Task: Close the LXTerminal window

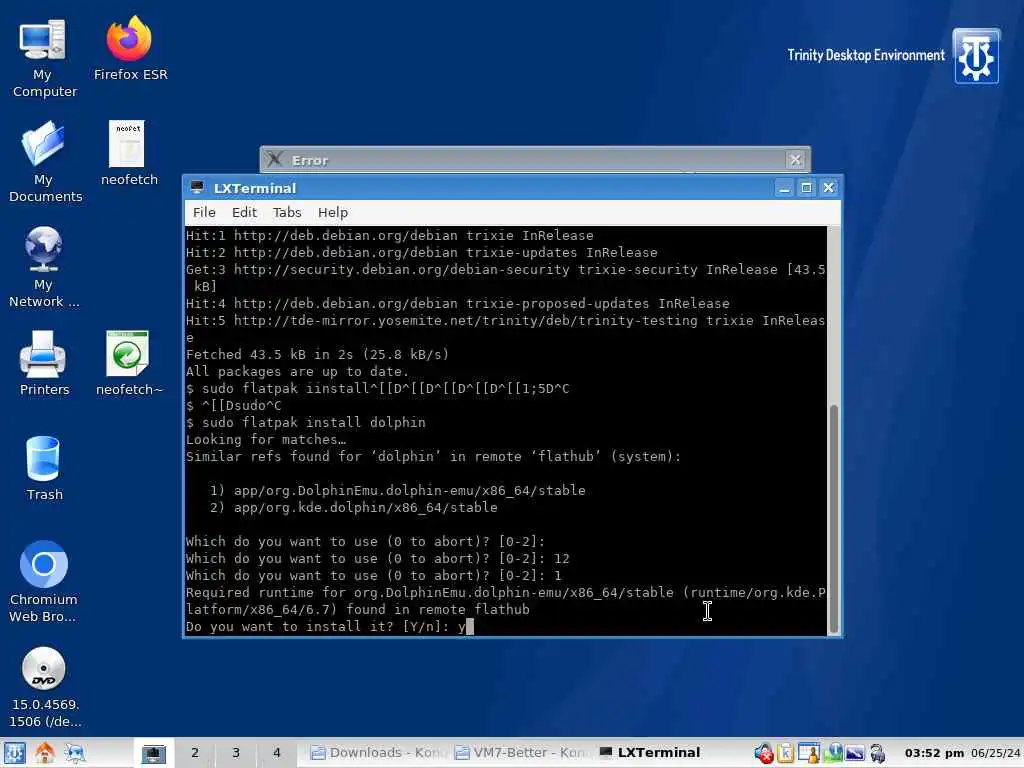Action: [x=829, y=188]
